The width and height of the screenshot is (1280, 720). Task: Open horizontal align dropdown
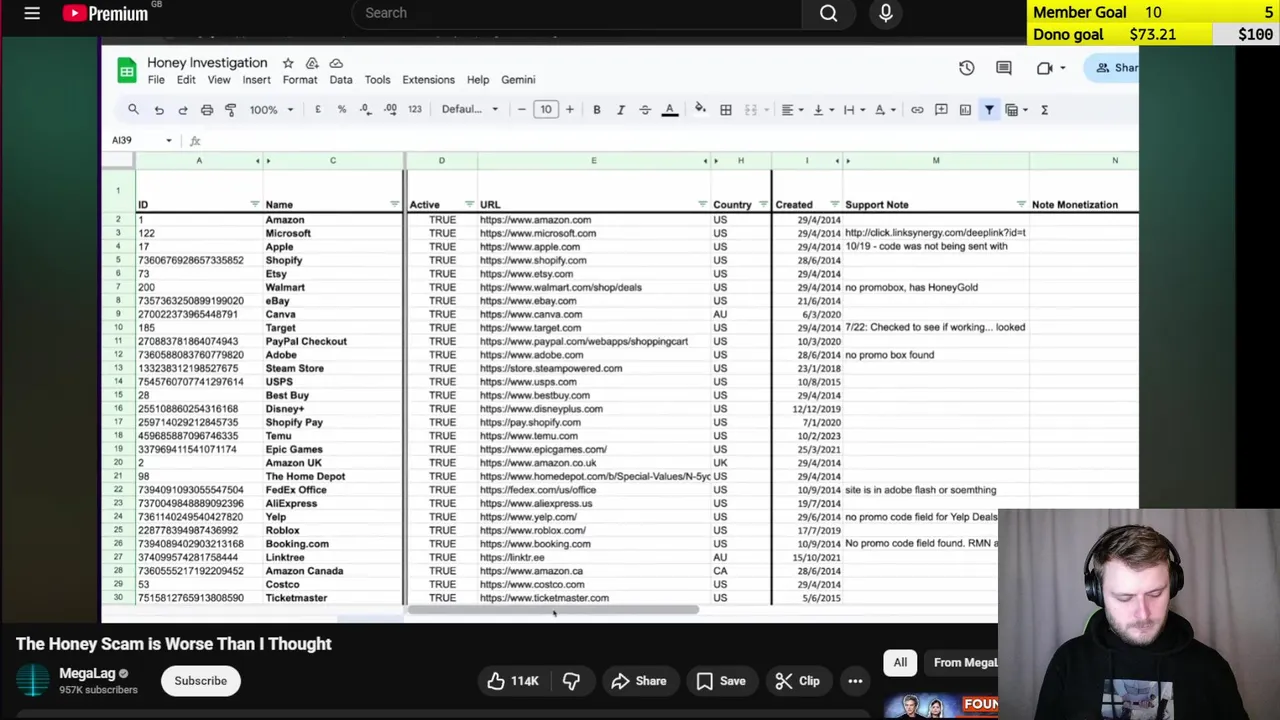pos(793,109)
